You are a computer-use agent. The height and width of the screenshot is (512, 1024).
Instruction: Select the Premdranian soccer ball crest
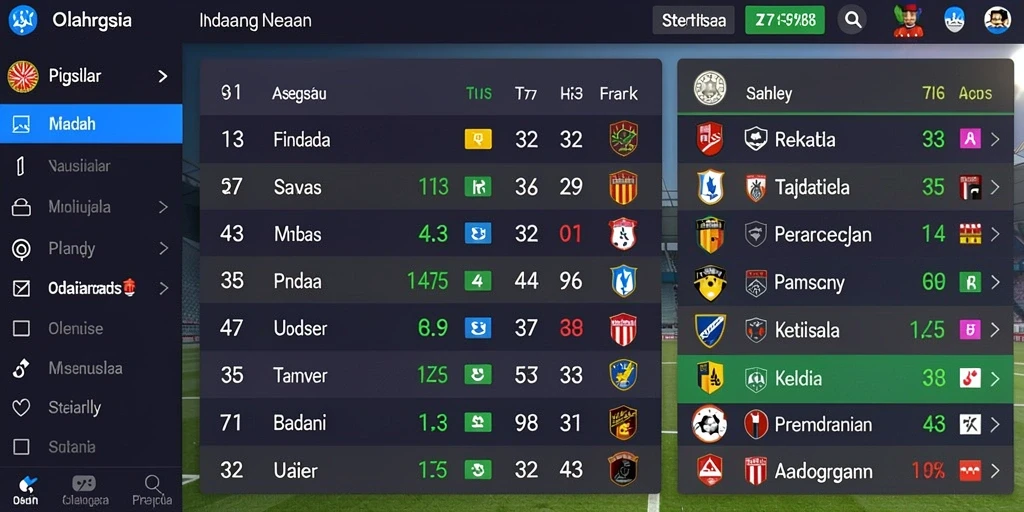(709, 424)
